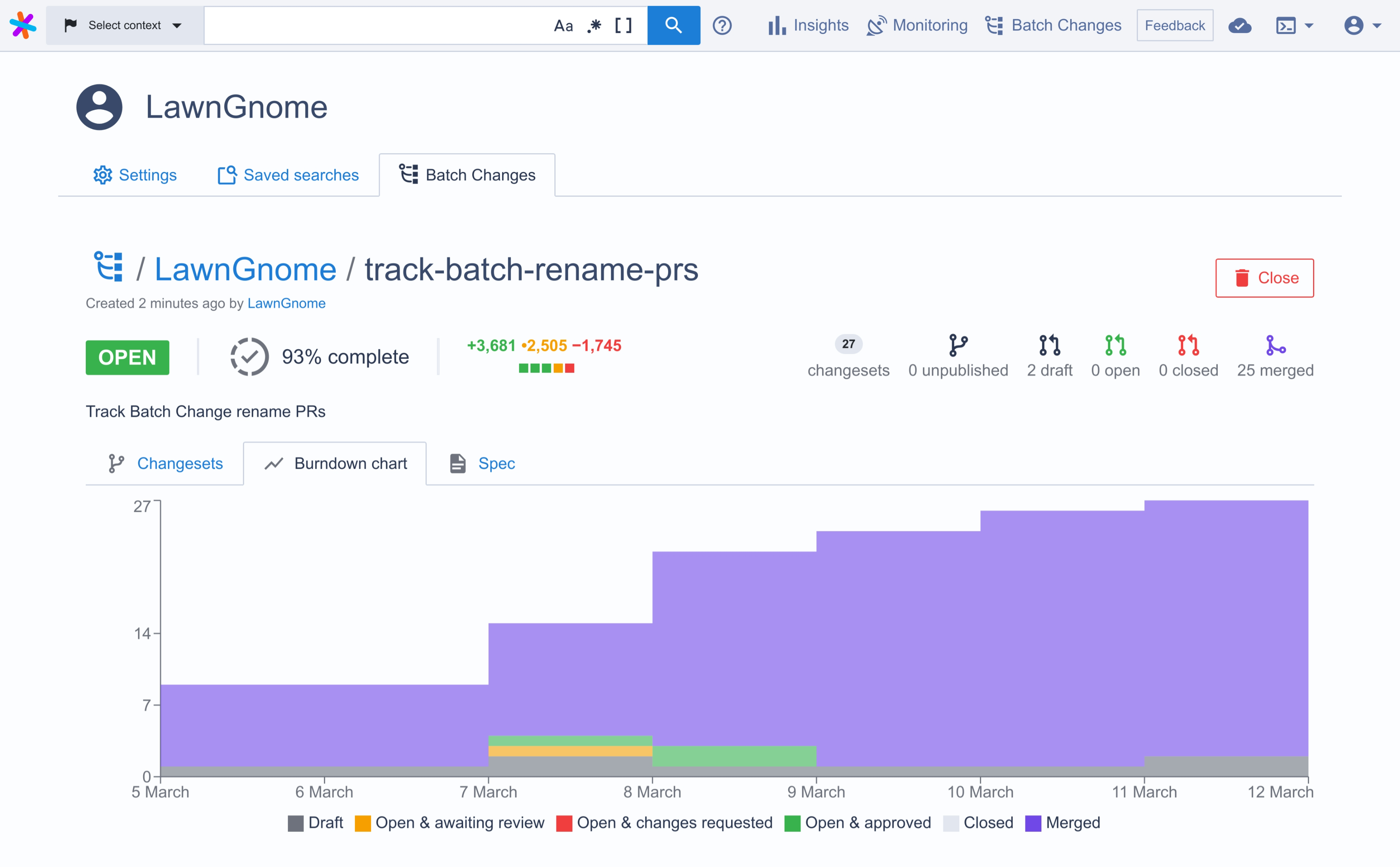
Task: Switch to the Spec tab
Action: [482, 463]
